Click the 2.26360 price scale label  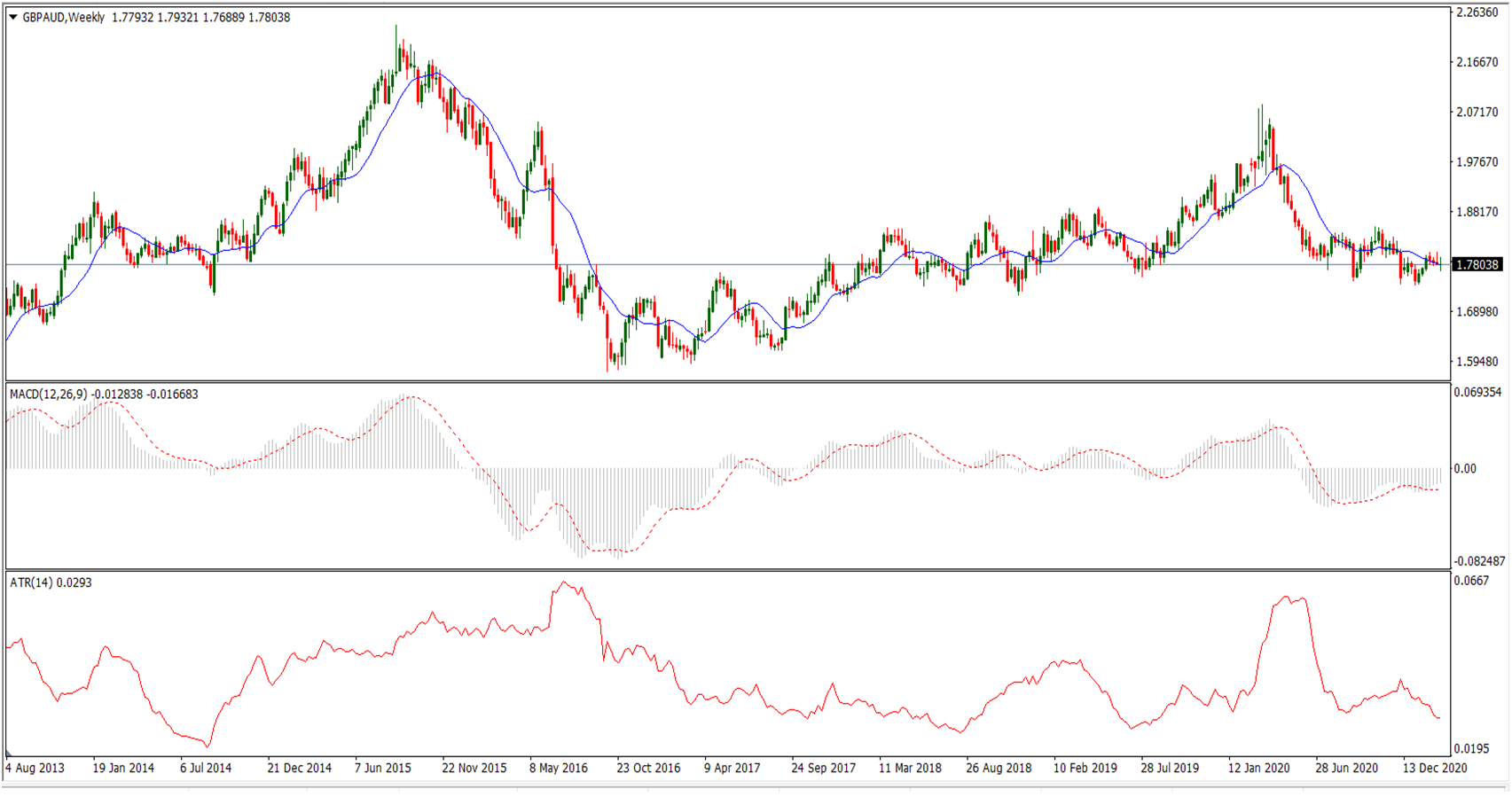[x=1477, y=12]
